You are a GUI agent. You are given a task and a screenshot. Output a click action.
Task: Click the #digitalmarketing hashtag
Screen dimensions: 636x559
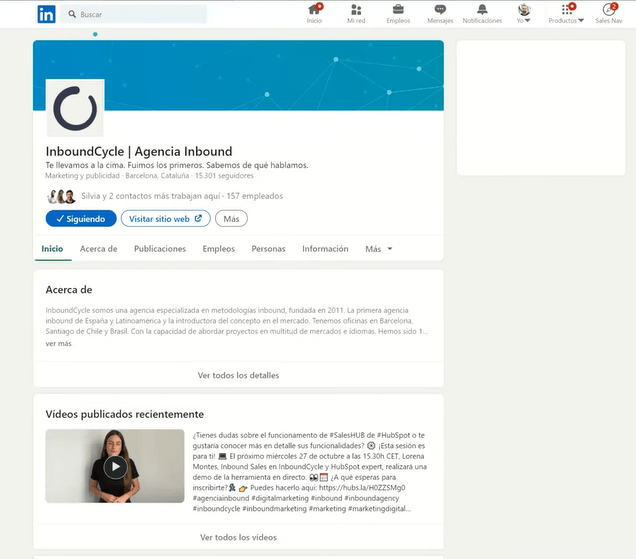point(280,498)
